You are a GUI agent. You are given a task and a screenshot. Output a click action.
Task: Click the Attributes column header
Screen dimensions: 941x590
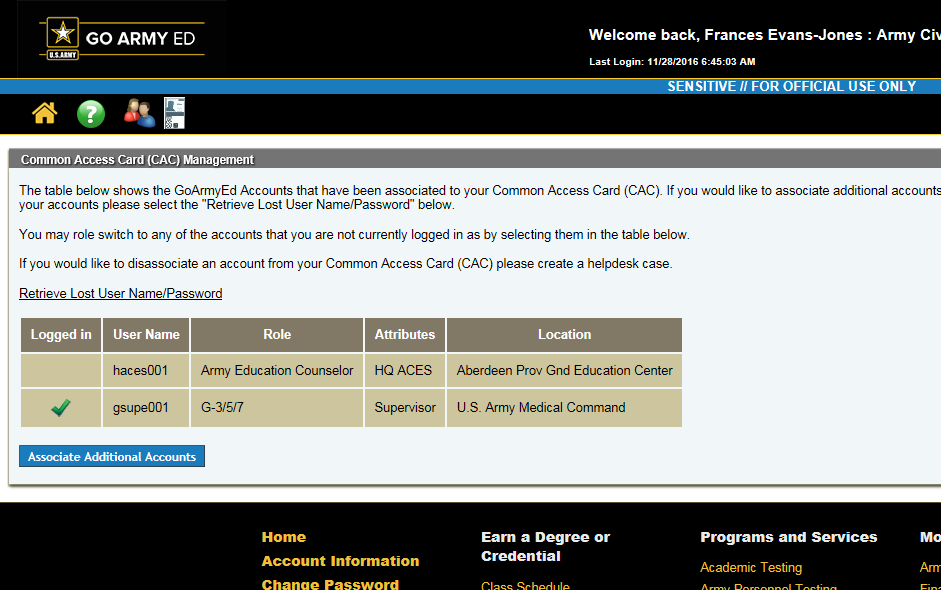click(x=404, y=335)
